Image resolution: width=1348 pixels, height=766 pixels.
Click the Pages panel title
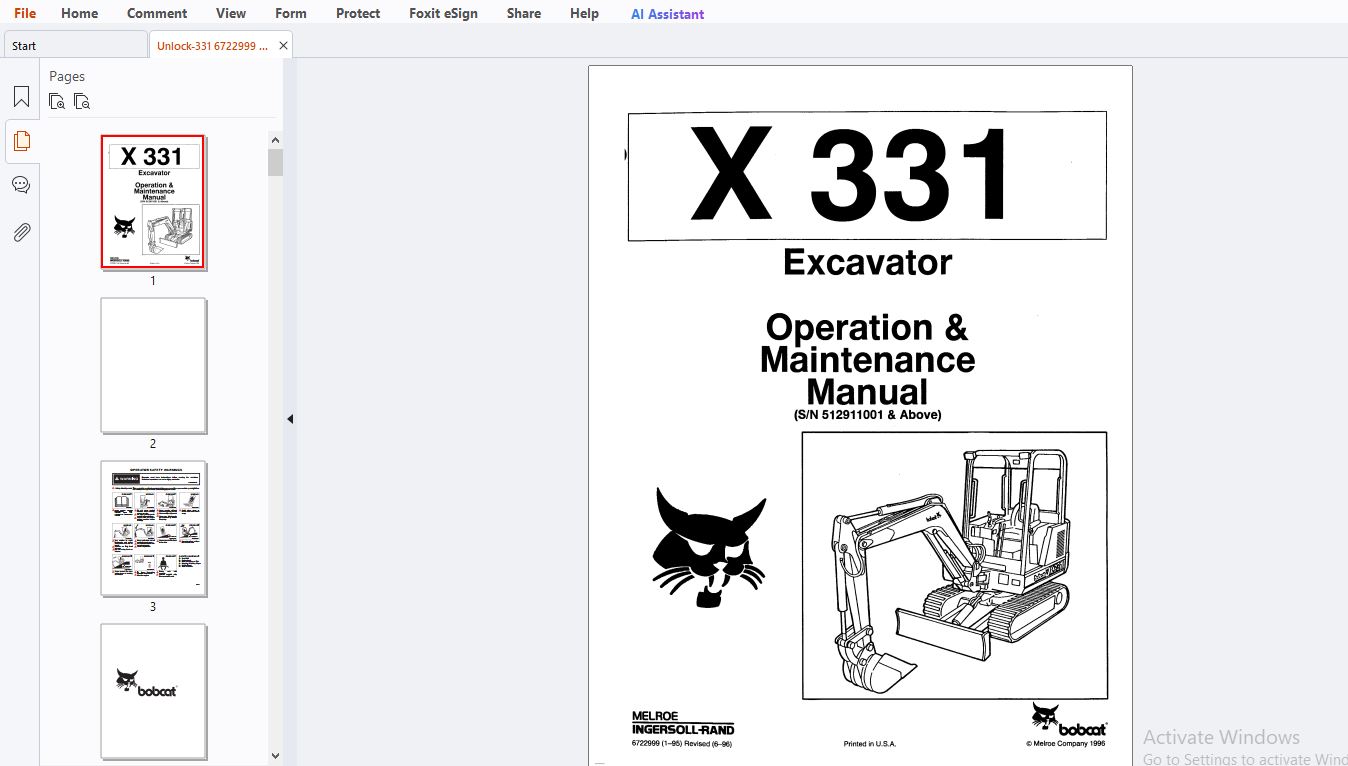pos(67,76)
